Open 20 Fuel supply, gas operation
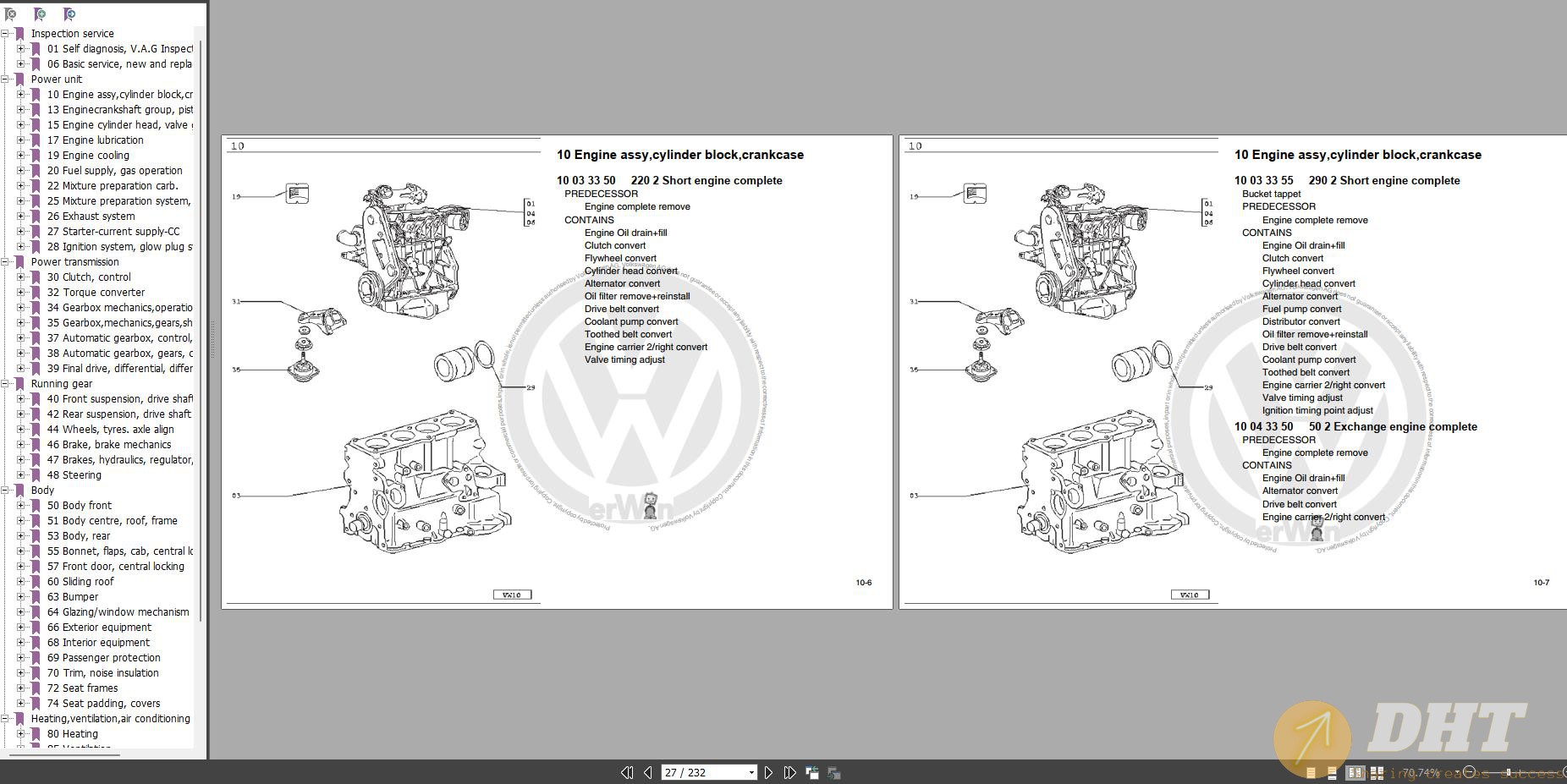 [x=115, y=171]
